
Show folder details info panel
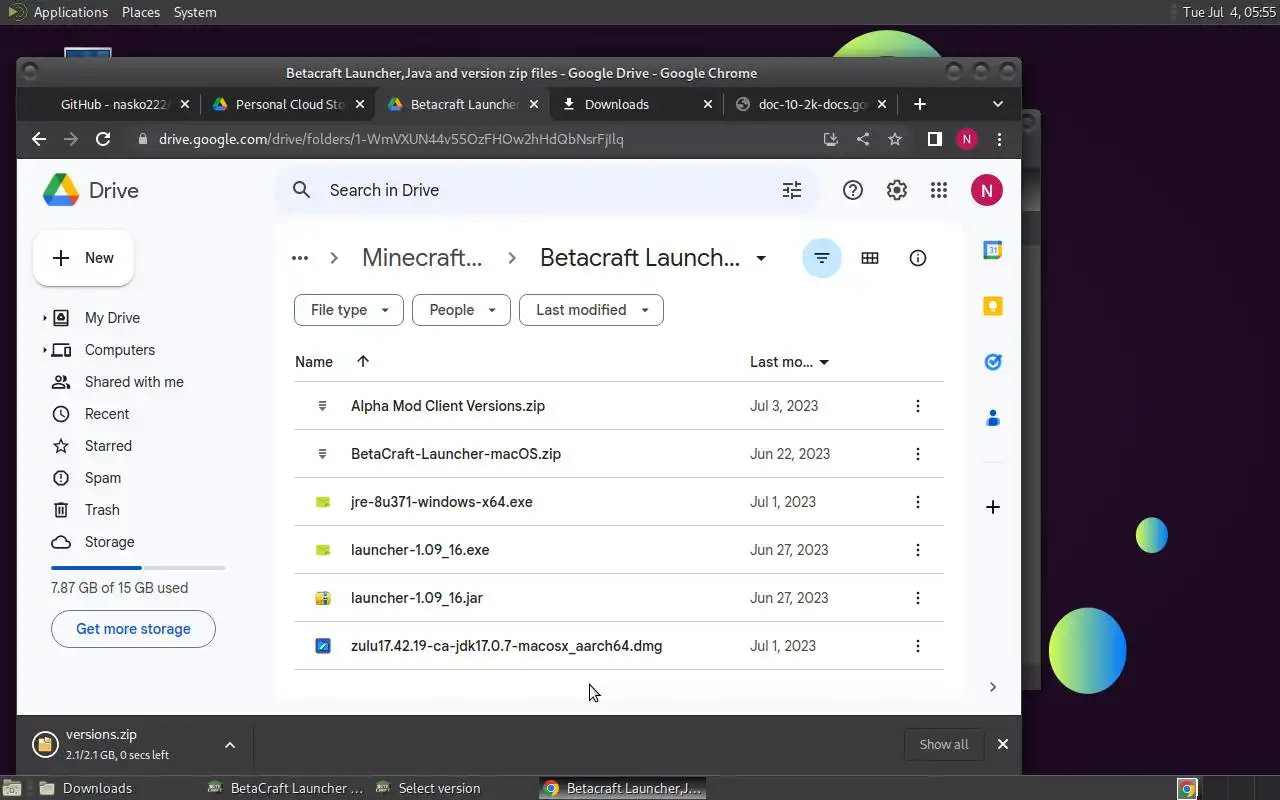pos(918,258)
